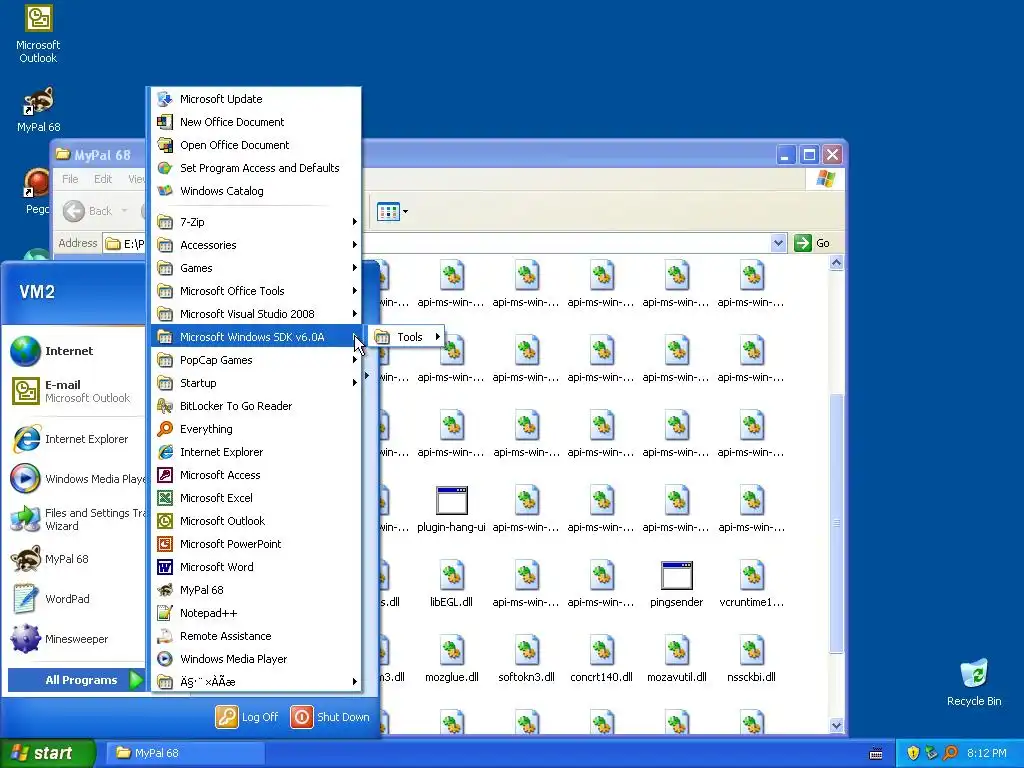Expand the Startup program folder
The height and width of the screenshot is (768, 1024).
pyautogui.click(x=256, y=383)
